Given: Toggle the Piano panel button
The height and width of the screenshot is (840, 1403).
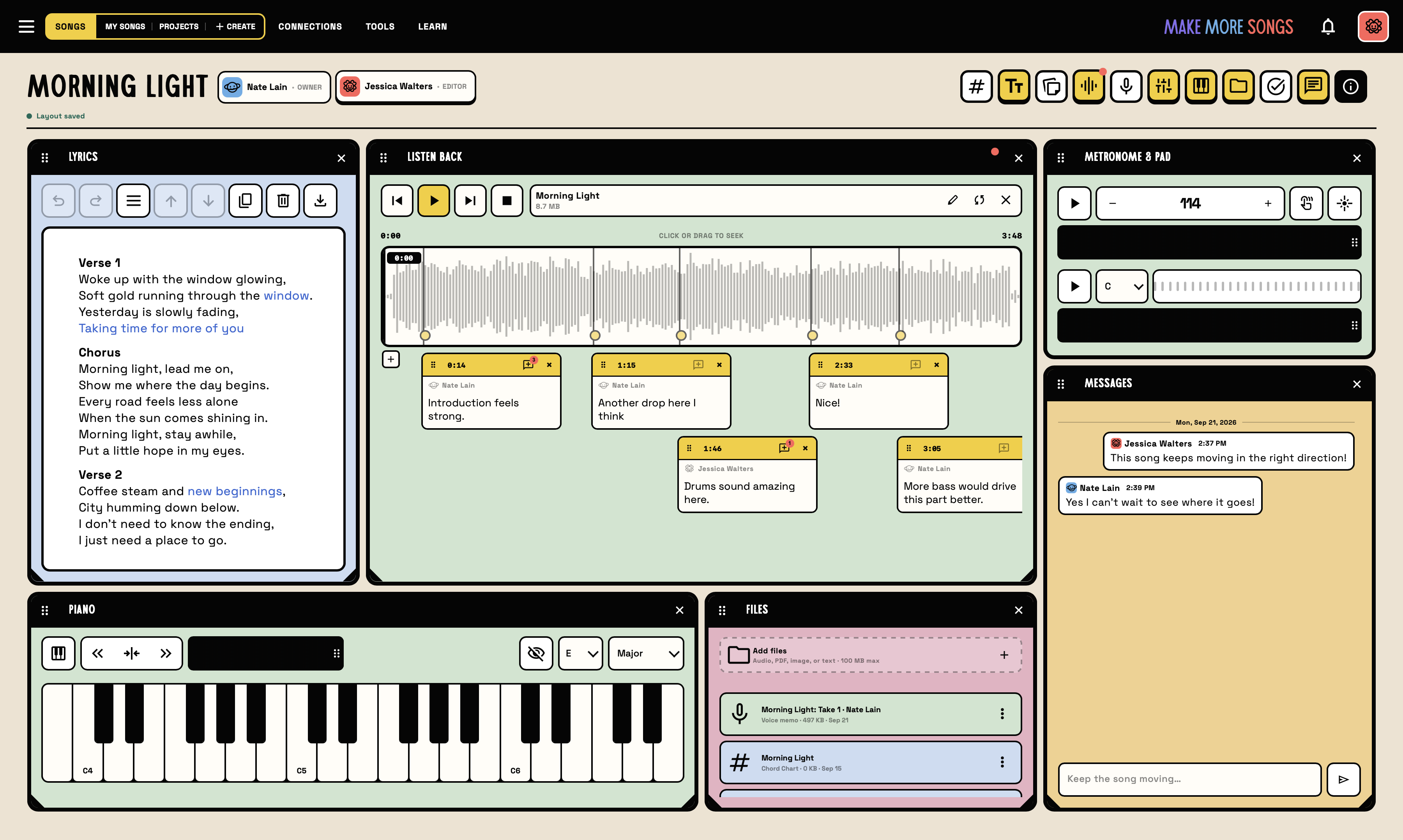Looking at the screenshot, I should [x=1200, y=86].
